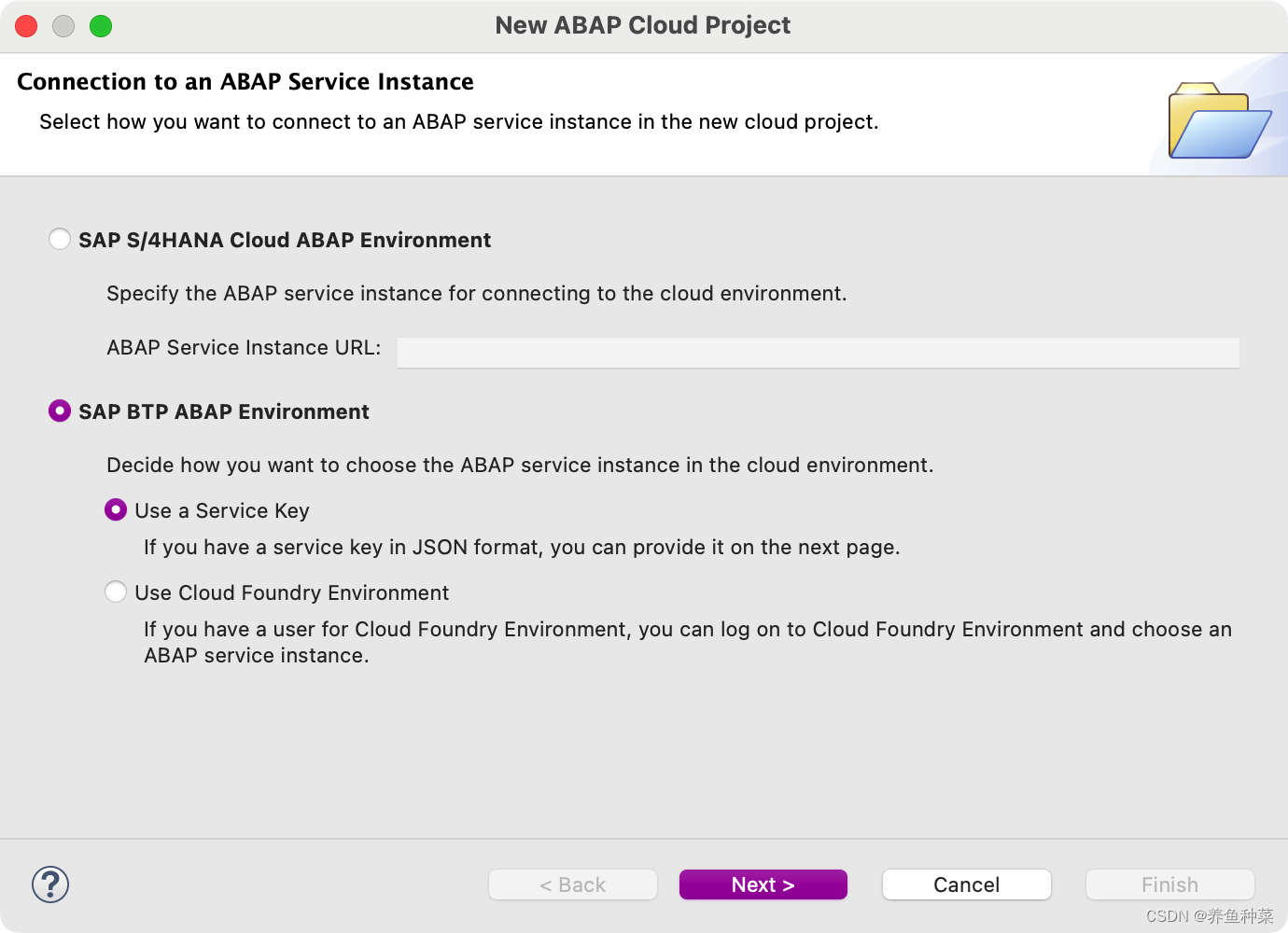Pick Use Cloud Foundry Environment radio button
Image resolution: width=1288 pixels, height=933 pixels.
click(x=116, y=592)
